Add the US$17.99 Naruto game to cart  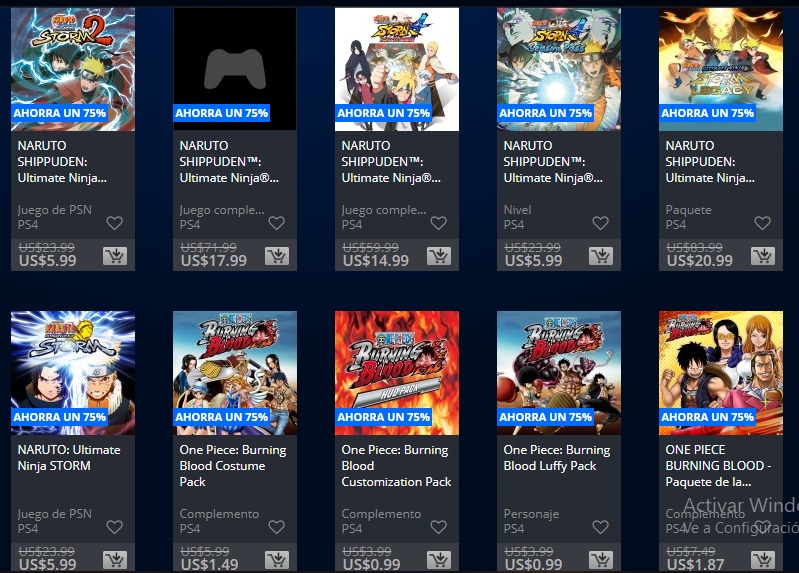point(277,256)
